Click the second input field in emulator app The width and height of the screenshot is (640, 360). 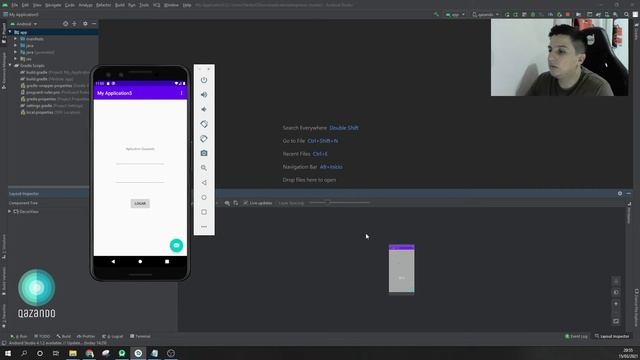pyautogui.click(x=140, y=178)
